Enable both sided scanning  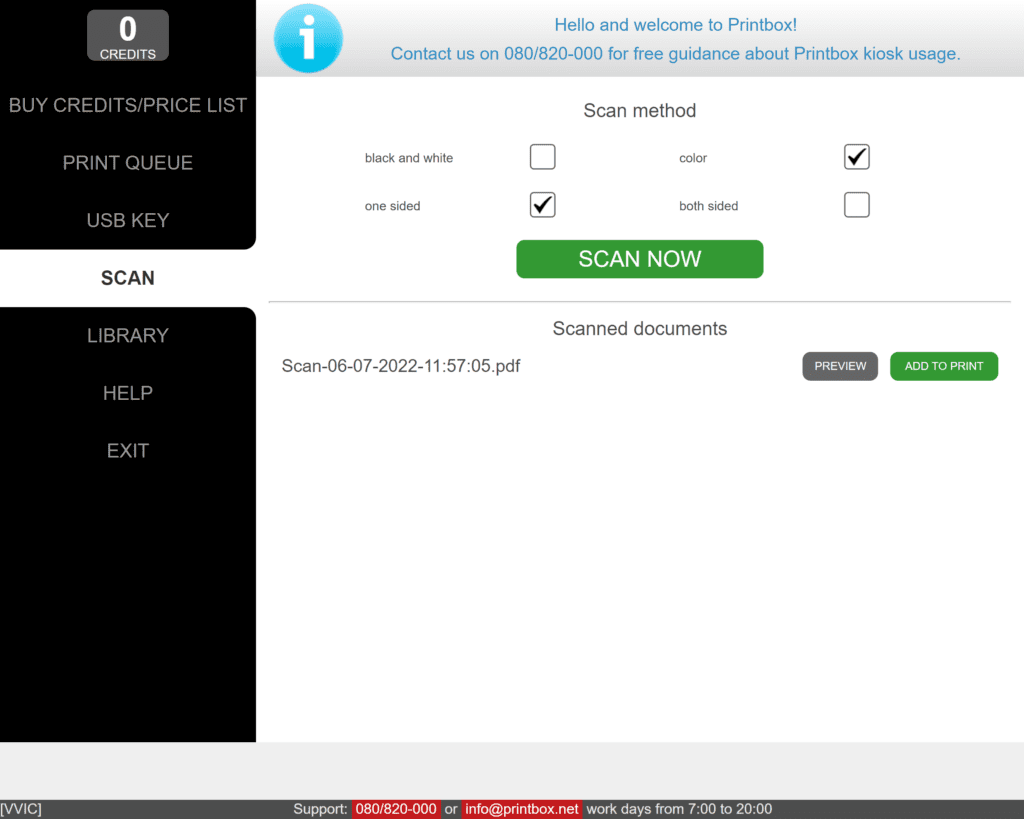pos(856,205)
